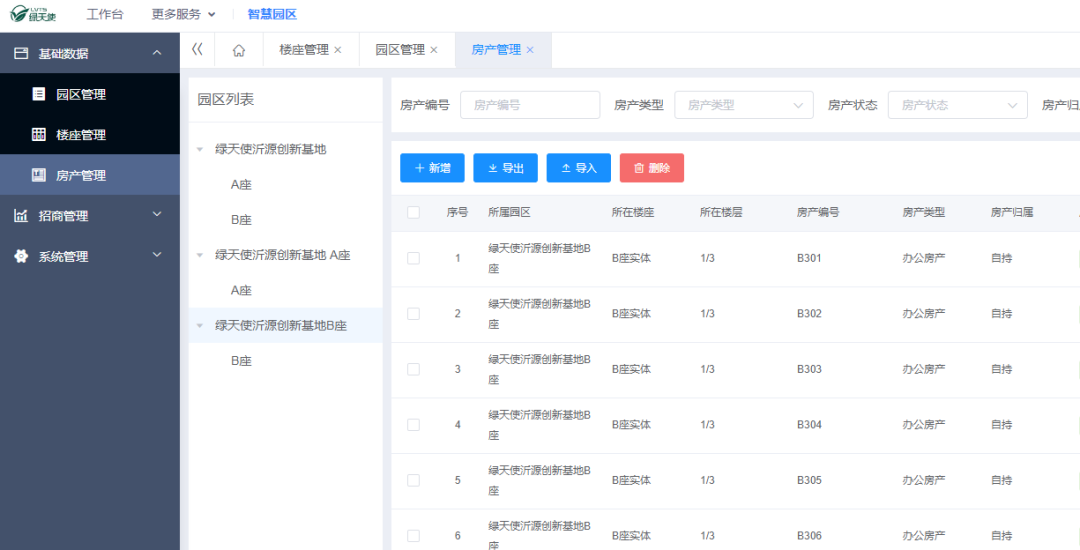Open 园区管理 in the sidebar
This screenshot has width=1080, height=550.
click(80, 94)
